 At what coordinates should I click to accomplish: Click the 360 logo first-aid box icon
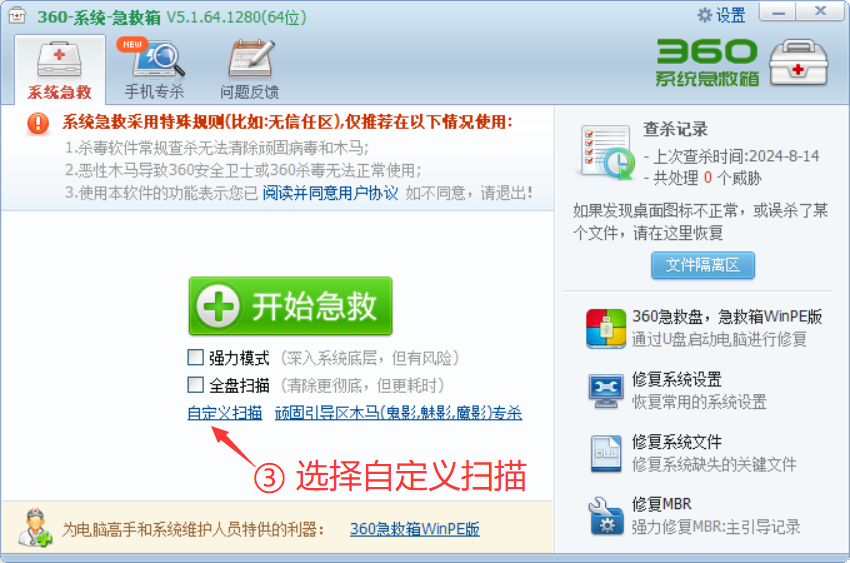(799, 62)
